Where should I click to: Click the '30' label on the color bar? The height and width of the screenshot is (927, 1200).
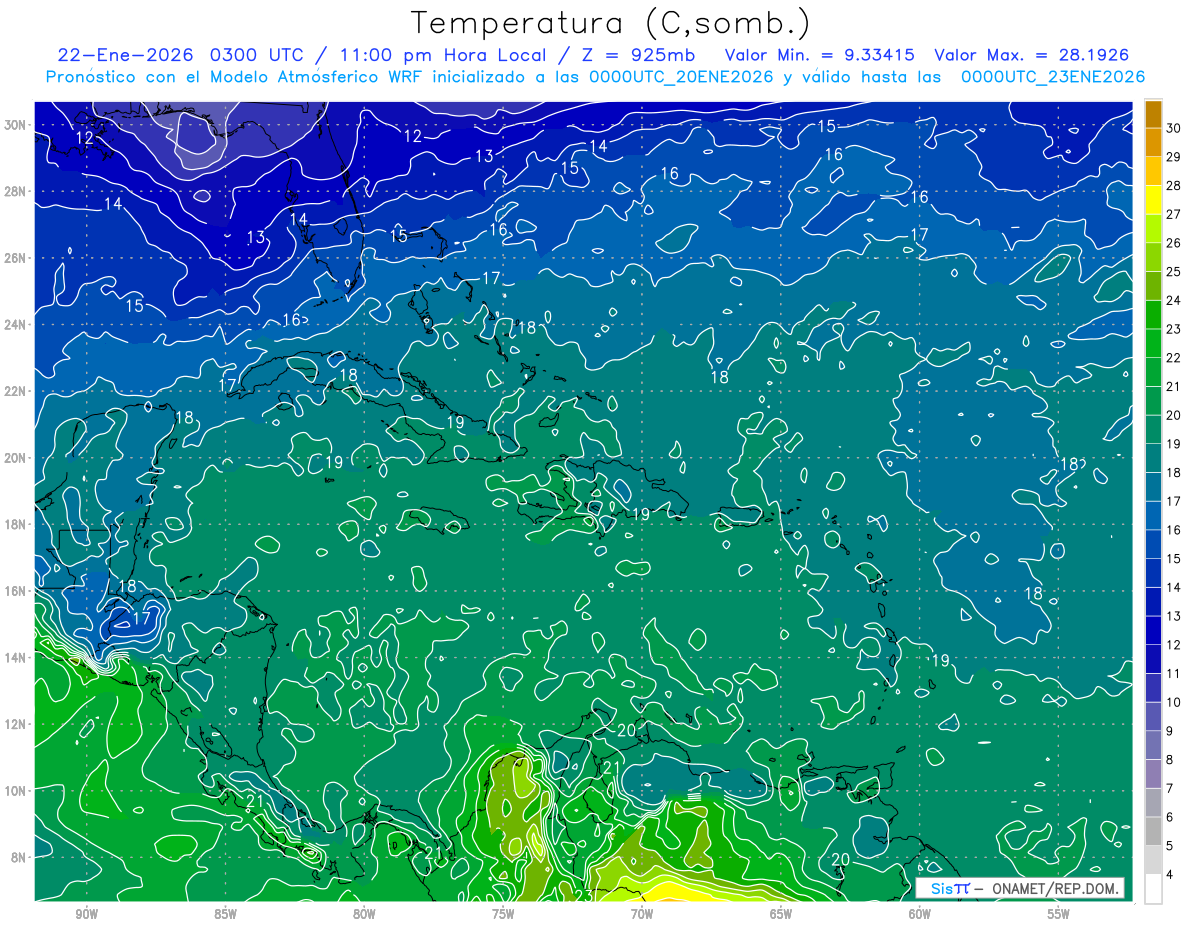[x=1174, y=128]
